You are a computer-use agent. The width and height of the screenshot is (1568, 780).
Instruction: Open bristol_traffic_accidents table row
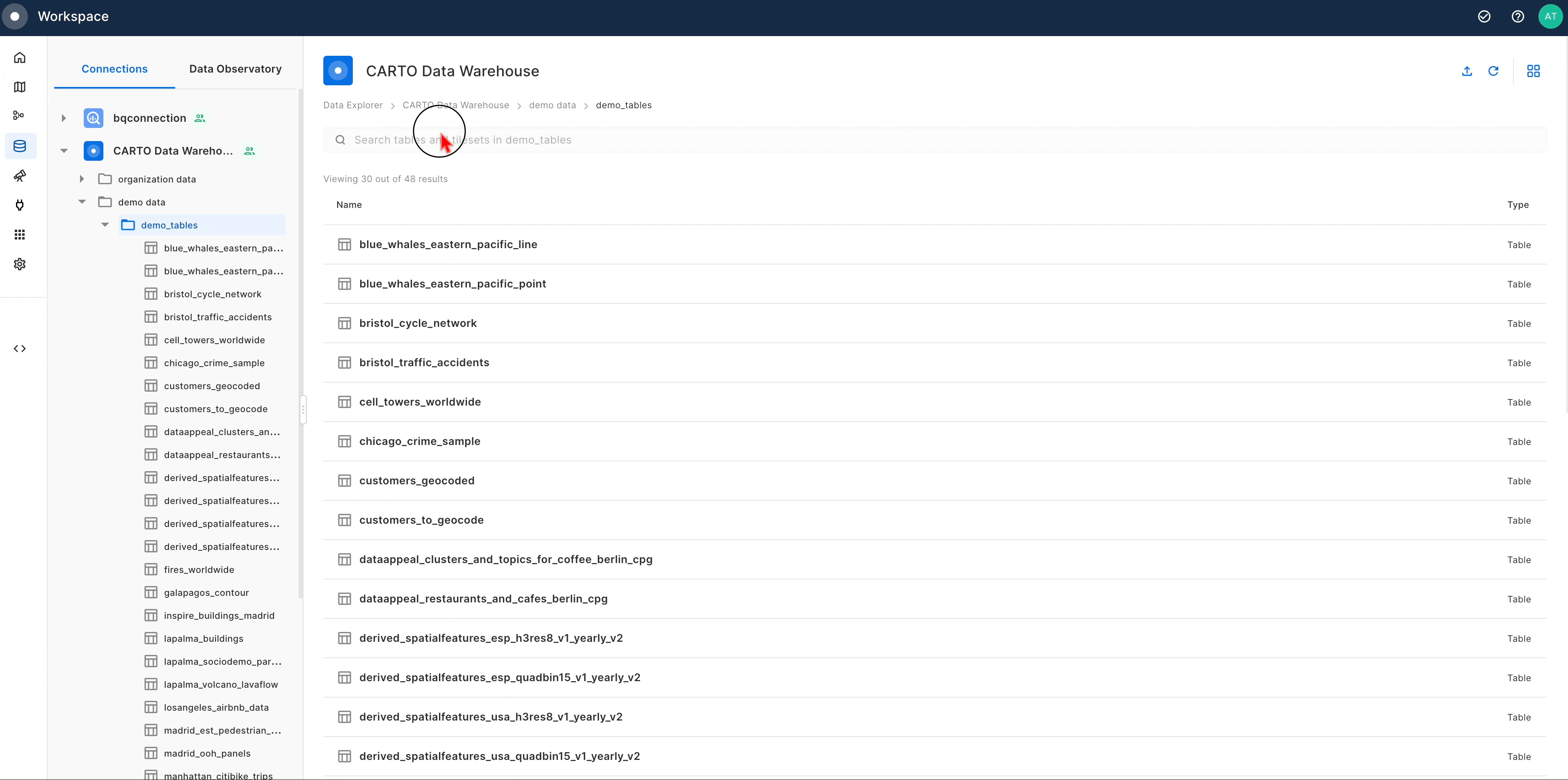[934, 363]
